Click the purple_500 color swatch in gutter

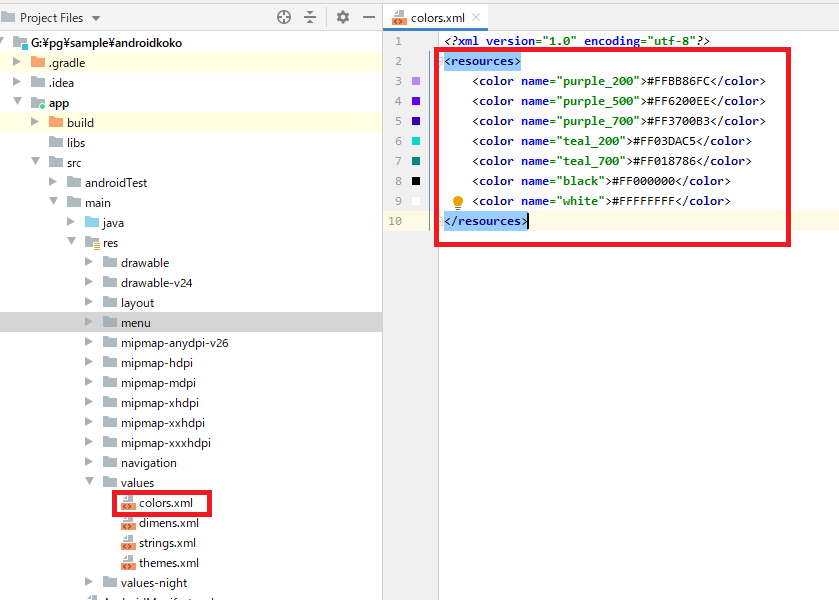point(416,101)
